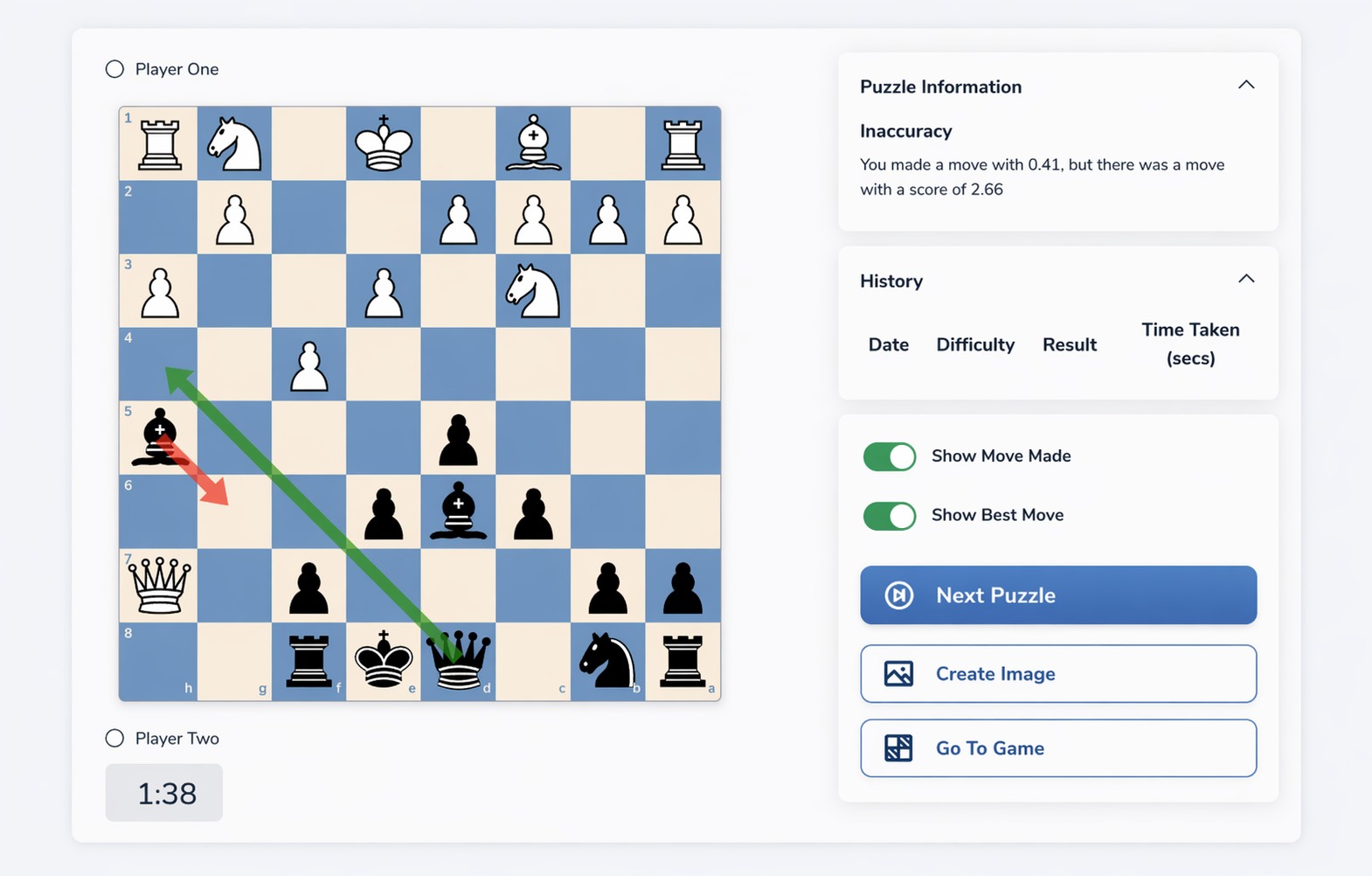The height and width of the screenshot is (876, 1372).
Task: Select the black pawn on d5
Action: tap(458, 439)
